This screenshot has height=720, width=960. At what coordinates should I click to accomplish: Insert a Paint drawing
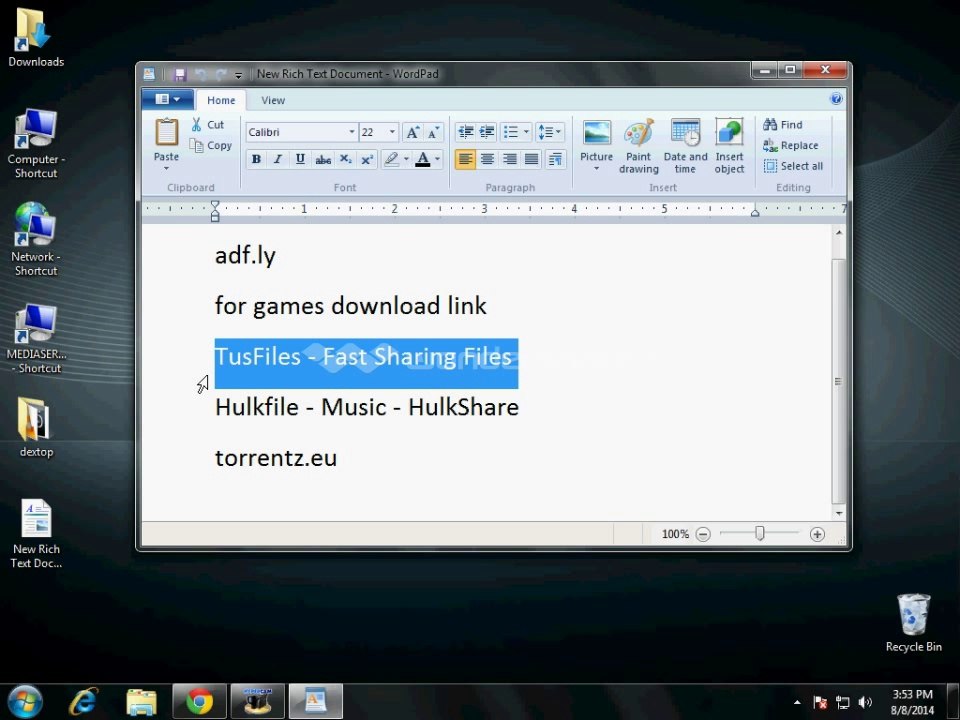pyautogui.click(x=639, y=146)
